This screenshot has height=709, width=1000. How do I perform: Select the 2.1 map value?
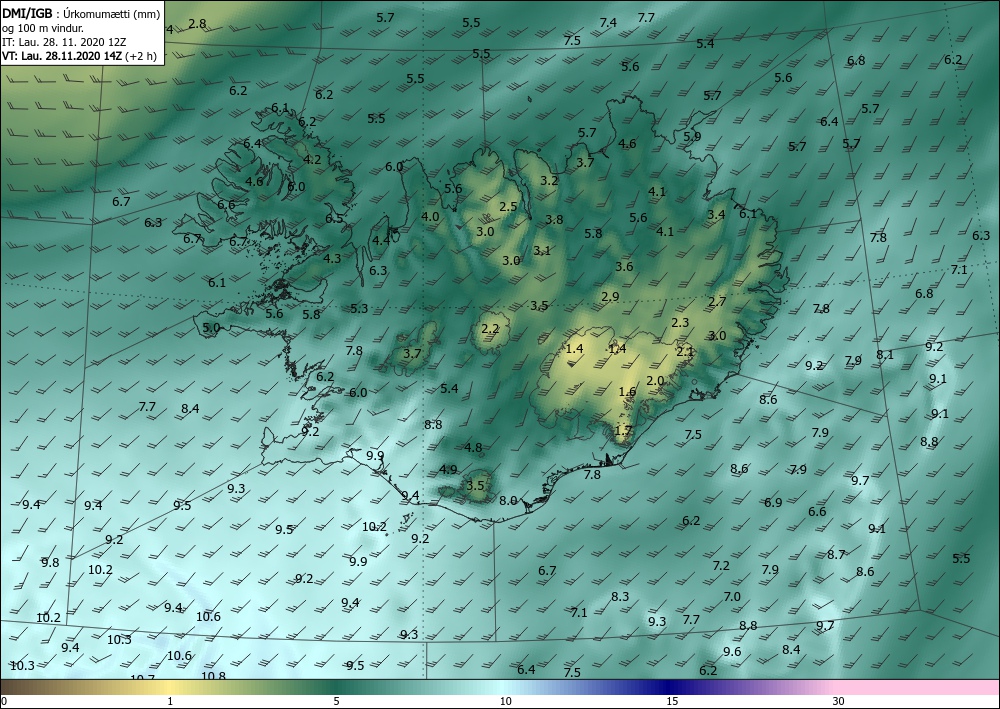(x=685, y=352)
